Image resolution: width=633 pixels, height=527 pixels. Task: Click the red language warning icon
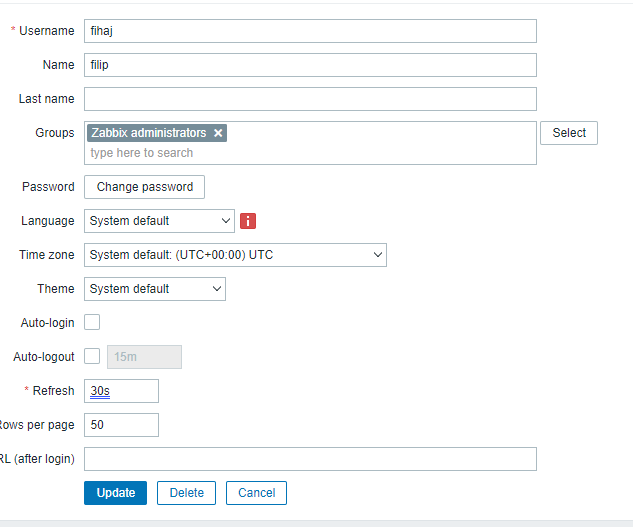[x=248, y=221]
